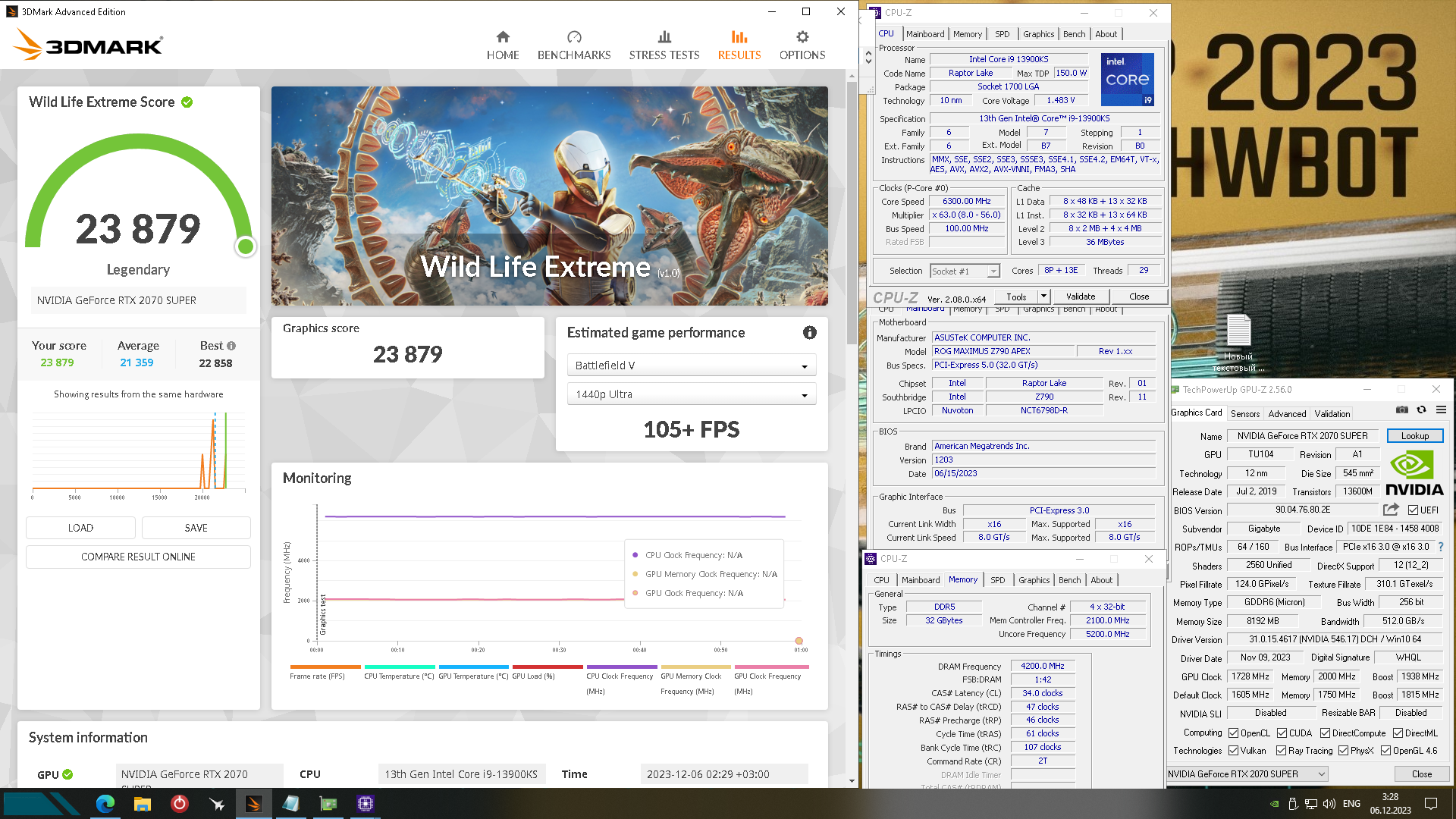
Task: Click the green validation check beside Wild Life Extreme Score
Action: 187,102
